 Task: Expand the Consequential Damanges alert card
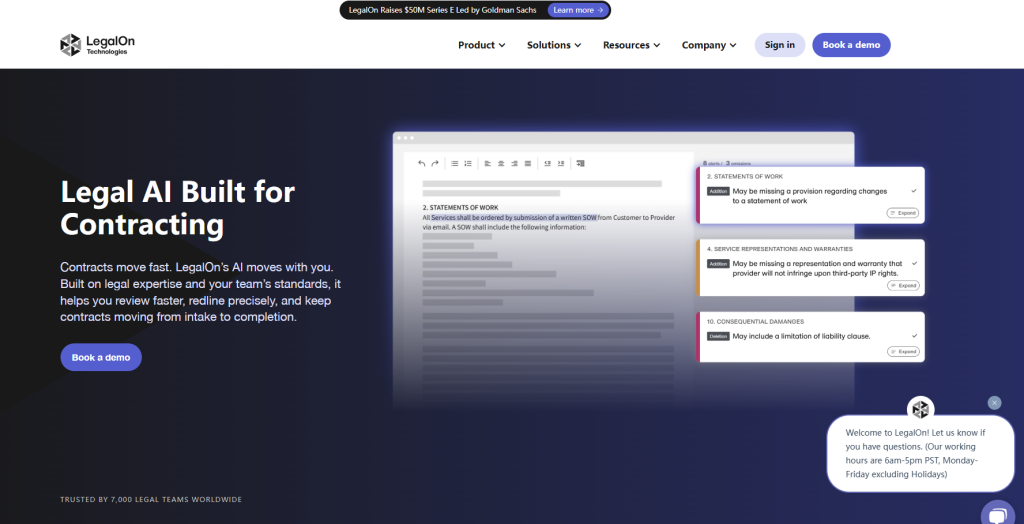coord(903,352)
